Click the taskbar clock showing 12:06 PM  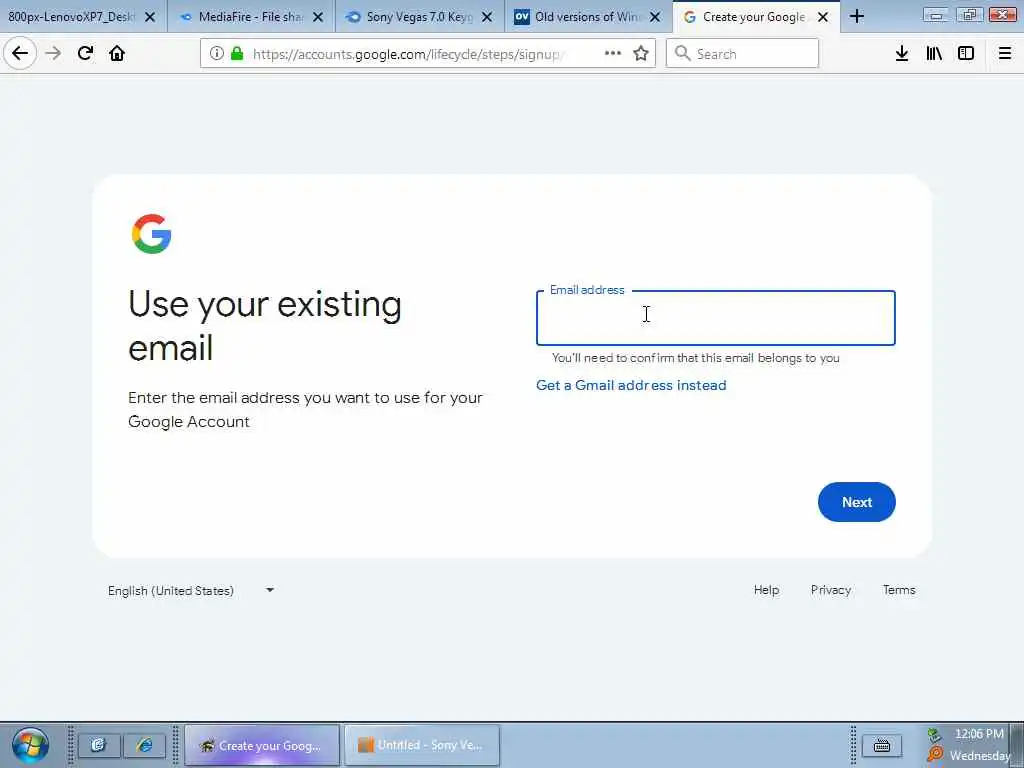[978, 734]
